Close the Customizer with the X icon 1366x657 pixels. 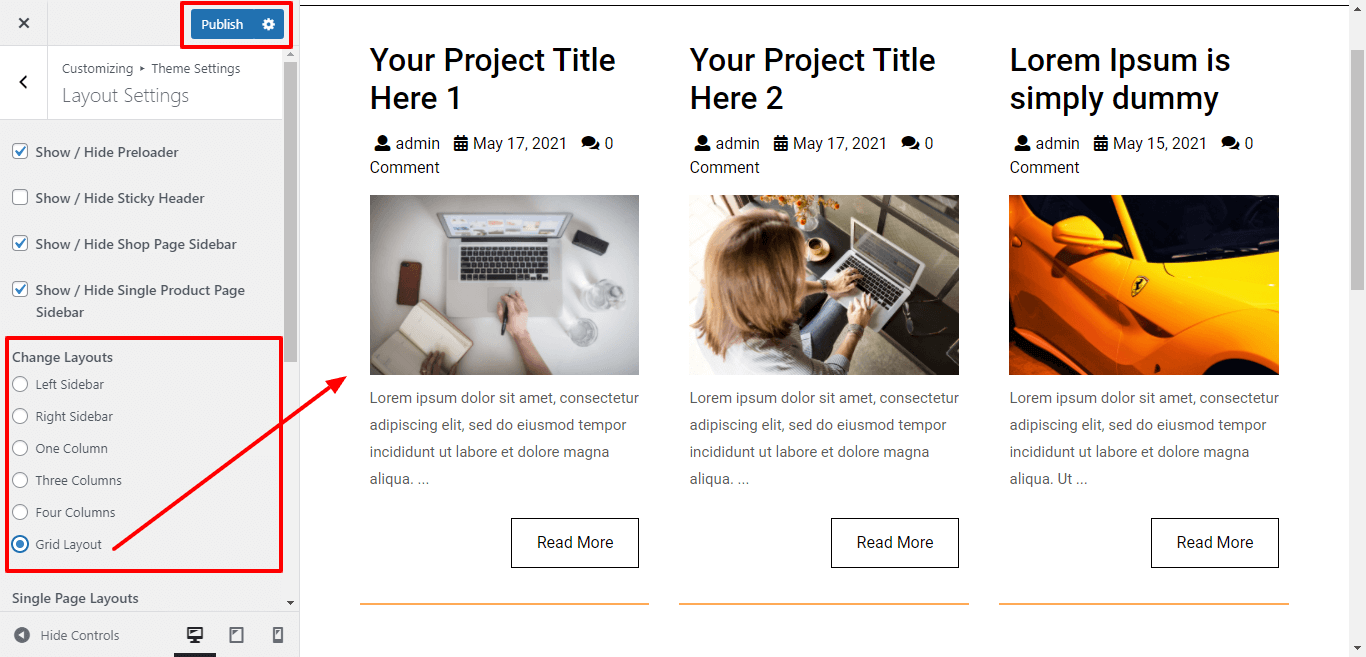coord(24,23)
